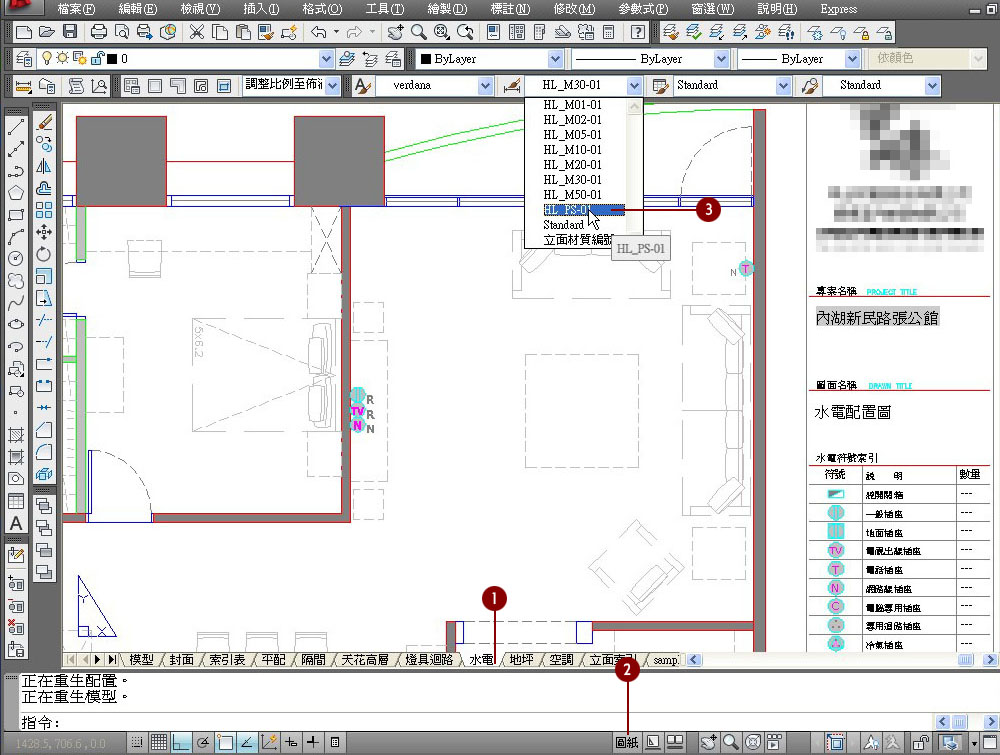Select the Polygon drawing tool
The image size is (1000, 755).
(16, 193)
